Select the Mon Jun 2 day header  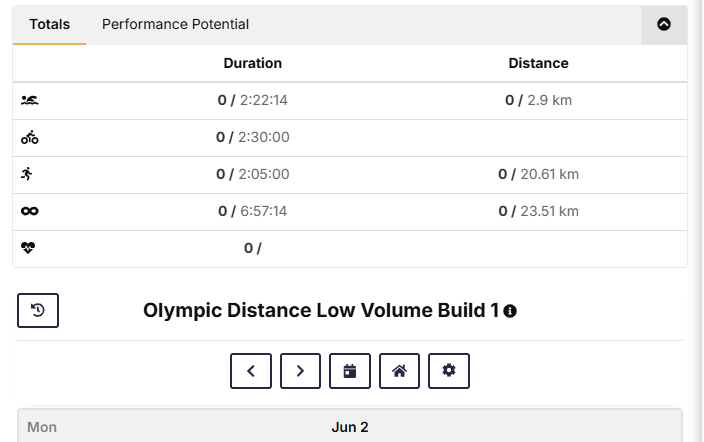point(350,425)
